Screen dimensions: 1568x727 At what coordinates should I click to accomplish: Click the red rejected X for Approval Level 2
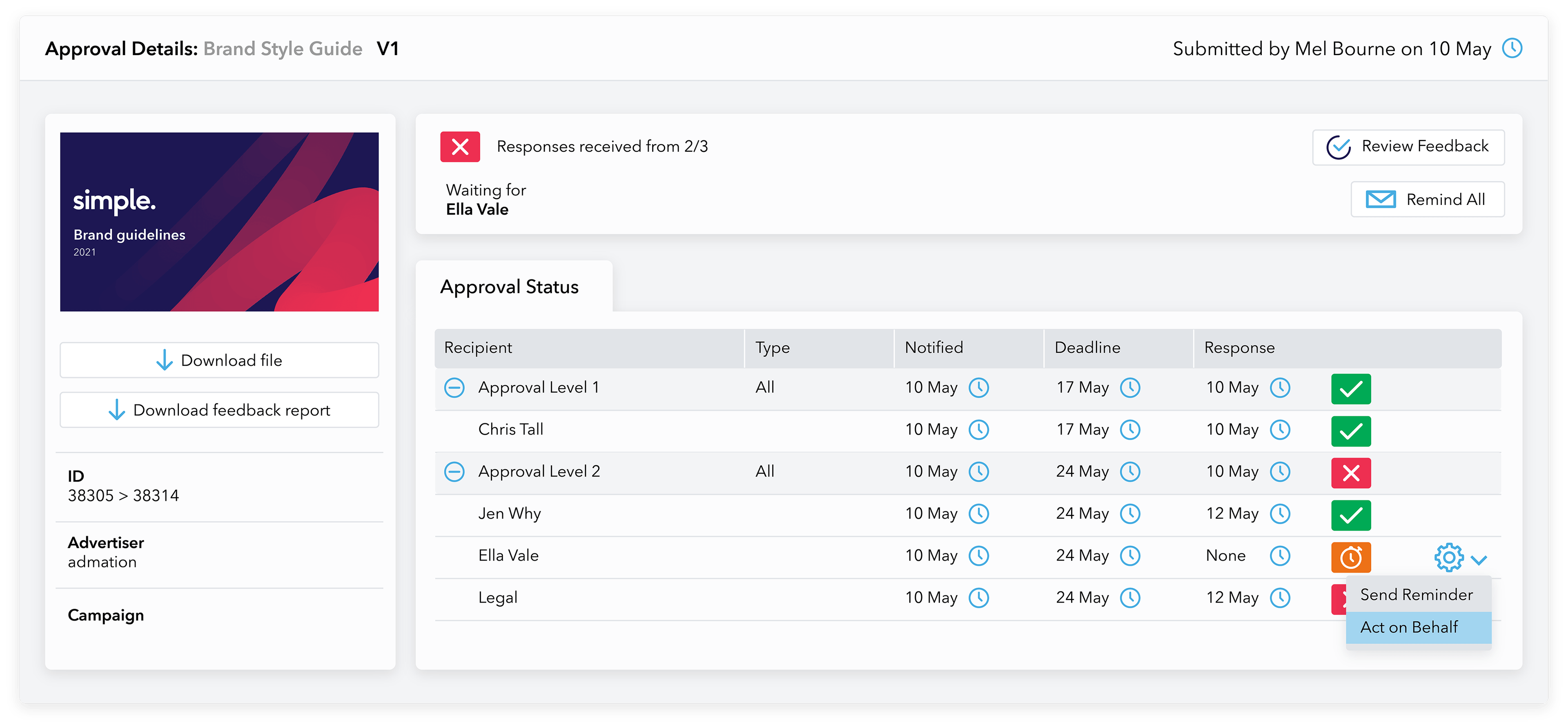pos(1351,473)
